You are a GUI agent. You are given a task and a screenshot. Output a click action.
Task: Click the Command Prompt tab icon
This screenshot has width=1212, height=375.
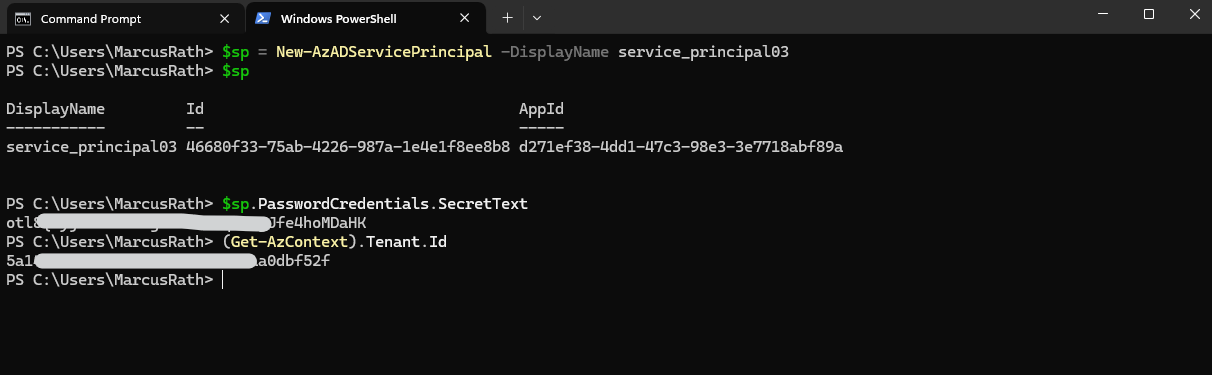[x=22, y=18]
